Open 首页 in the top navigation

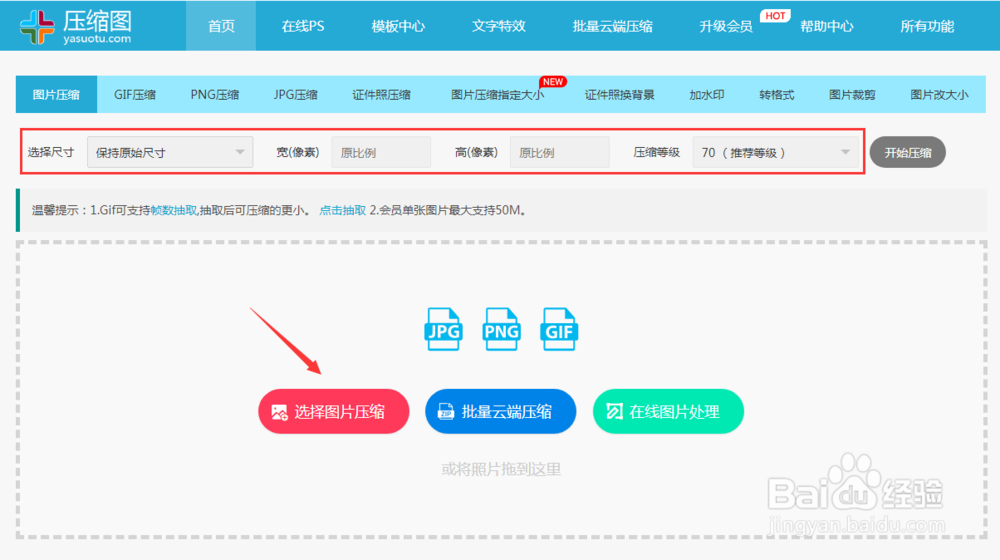click(x=221, y=26)
